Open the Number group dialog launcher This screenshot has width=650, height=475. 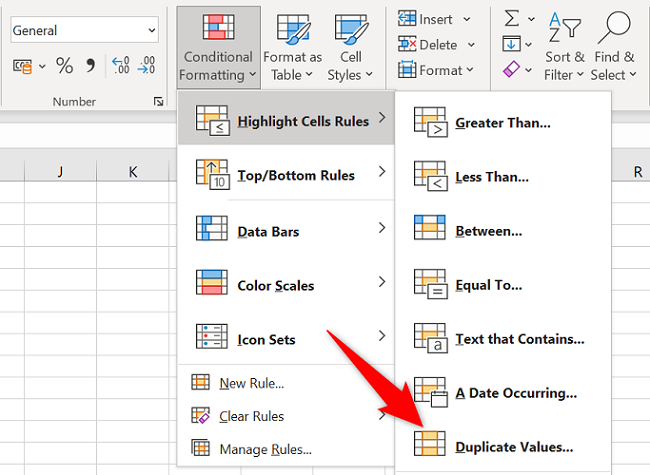click(x=158, y=102)
